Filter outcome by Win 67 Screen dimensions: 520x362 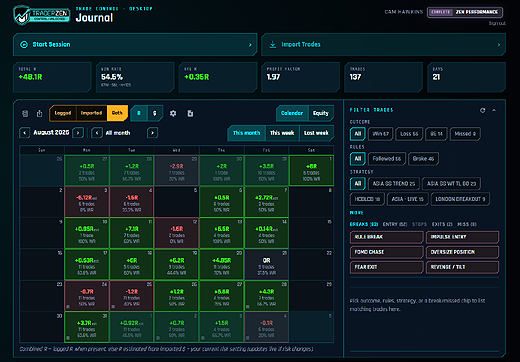(380, 134)
